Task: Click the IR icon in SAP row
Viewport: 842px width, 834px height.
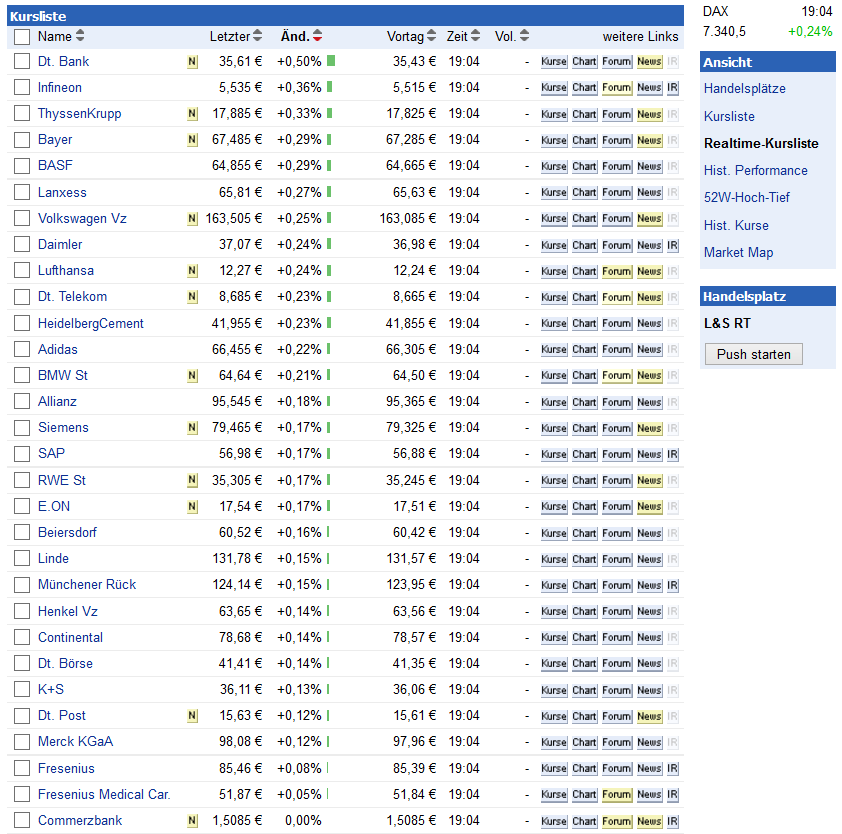Action: pos(673,454)
